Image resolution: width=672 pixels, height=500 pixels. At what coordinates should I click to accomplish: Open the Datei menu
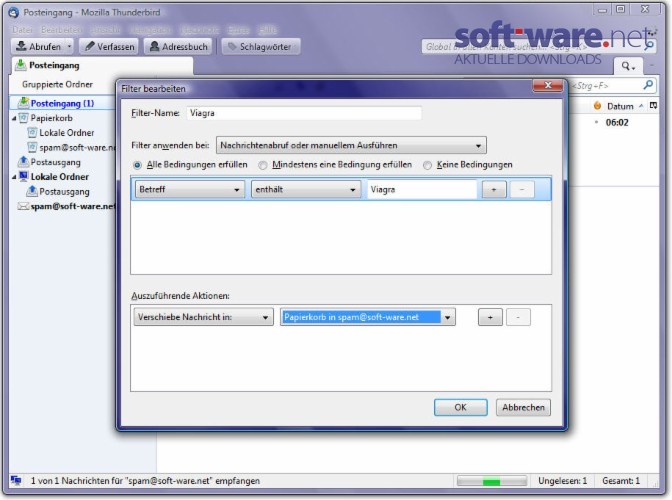[22, 30]
